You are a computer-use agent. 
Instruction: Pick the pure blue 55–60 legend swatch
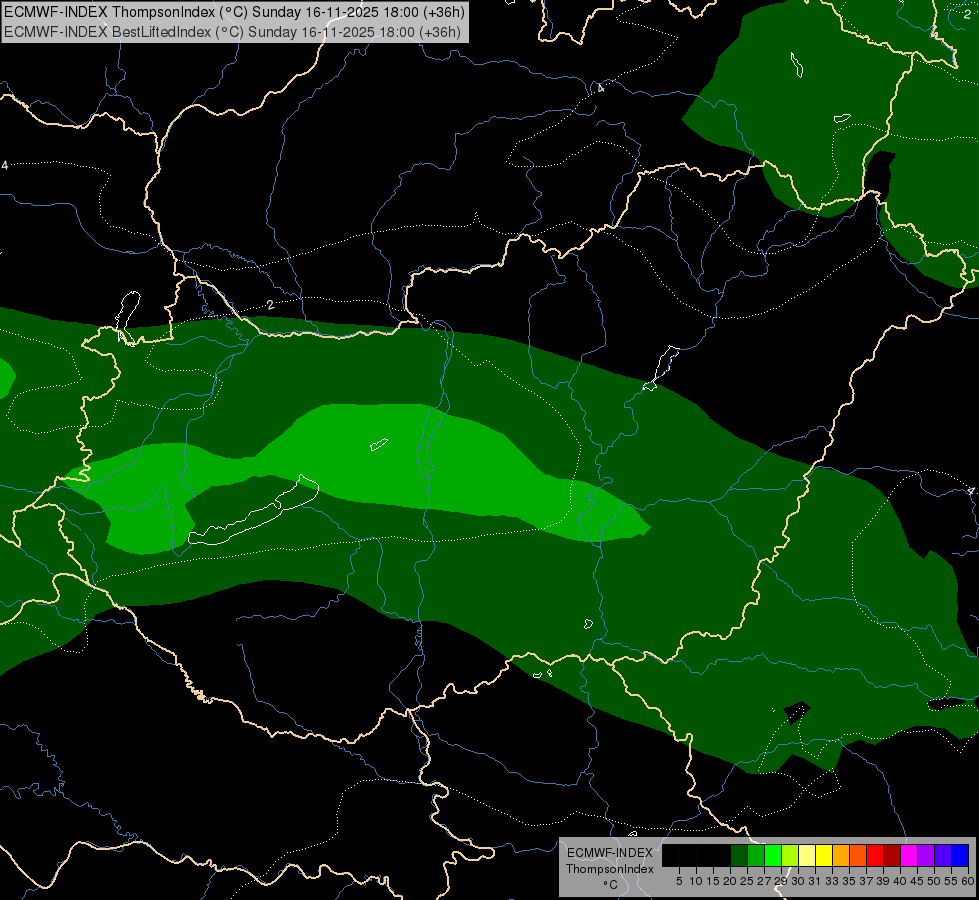pyautogui.click(x=960, y=855)
